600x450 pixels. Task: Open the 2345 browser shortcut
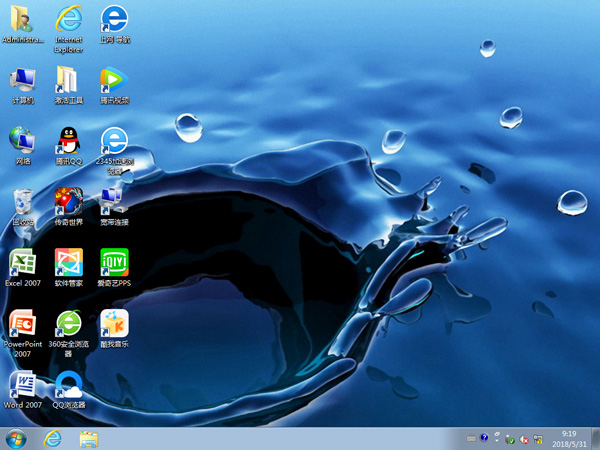[x=114, y=140]
